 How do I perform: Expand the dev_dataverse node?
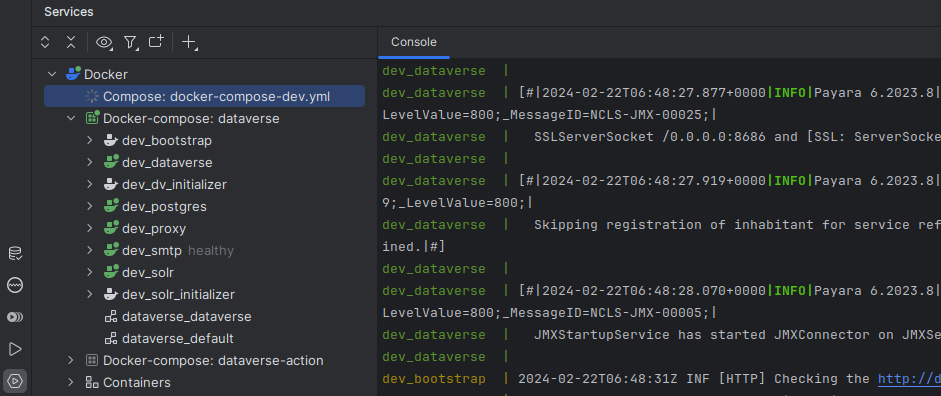pyautogui.click(x=90, y=162)
